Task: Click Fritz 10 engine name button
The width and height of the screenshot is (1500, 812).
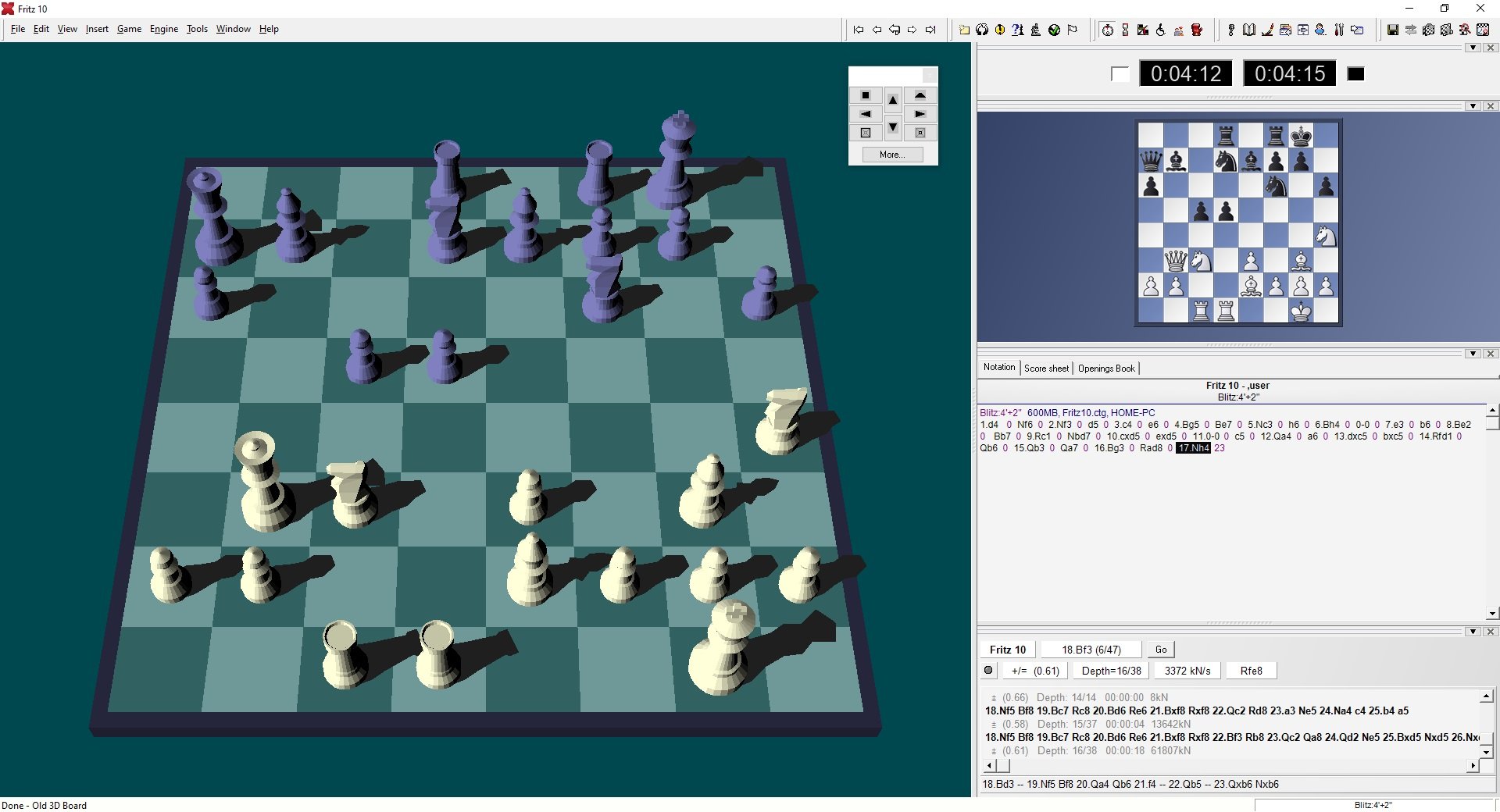Action: (x=1008, y=650)
